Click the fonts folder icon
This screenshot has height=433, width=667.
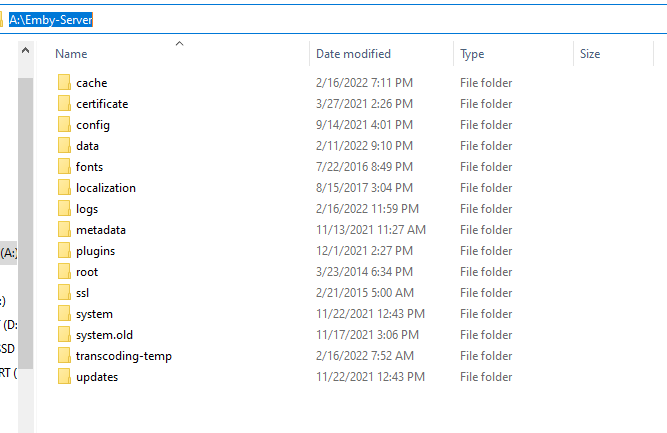point(64,166)
